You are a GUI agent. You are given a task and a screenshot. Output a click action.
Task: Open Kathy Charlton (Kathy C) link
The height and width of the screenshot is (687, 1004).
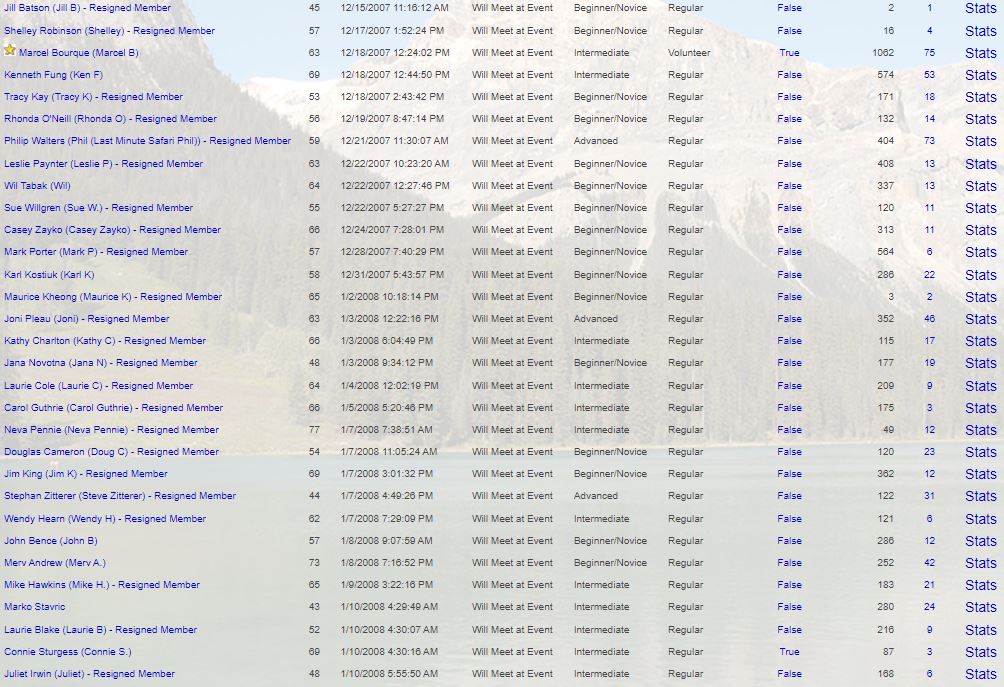pyautogui.click(x=105, y=341)
